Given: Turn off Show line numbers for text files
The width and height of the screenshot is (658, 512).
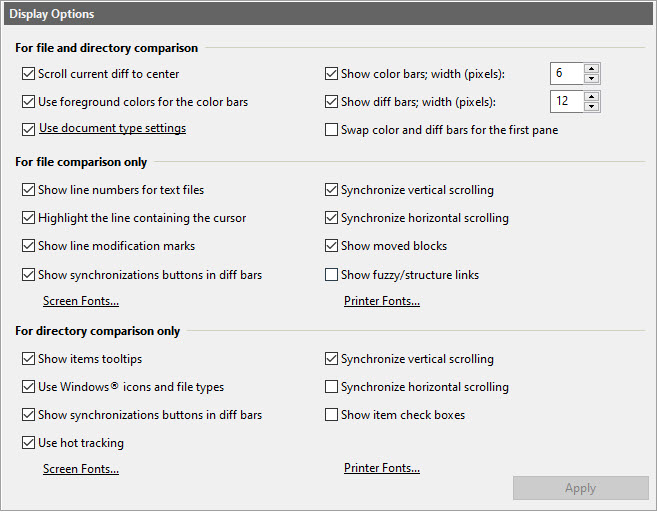Looking at the screenshot, I should tap(28, 190).
